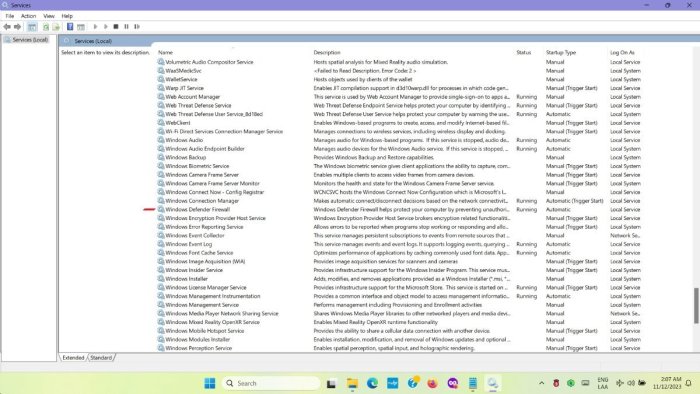The image size is (700, 394).
Task: Select the Windows Perception Service
Action: pos(198,348)
